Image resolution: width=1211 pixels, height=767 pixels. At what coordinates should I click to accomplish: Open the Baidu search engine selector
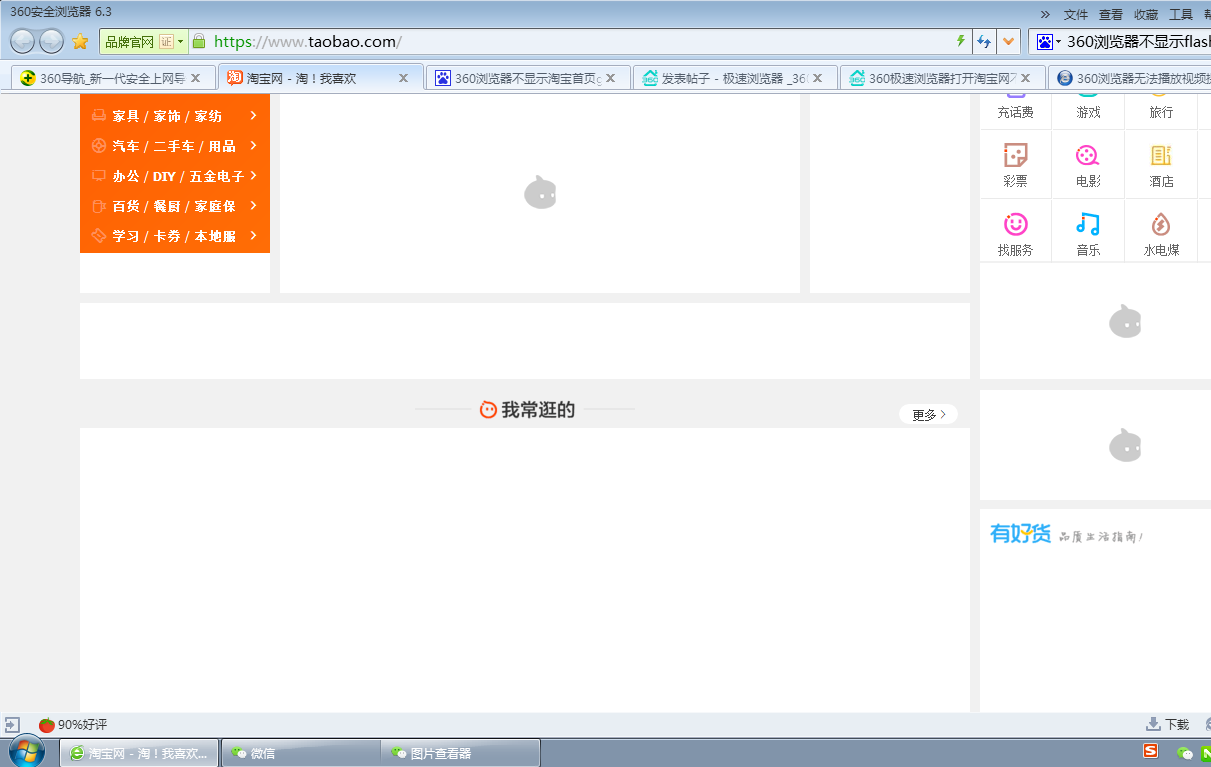click(1048, 41)
